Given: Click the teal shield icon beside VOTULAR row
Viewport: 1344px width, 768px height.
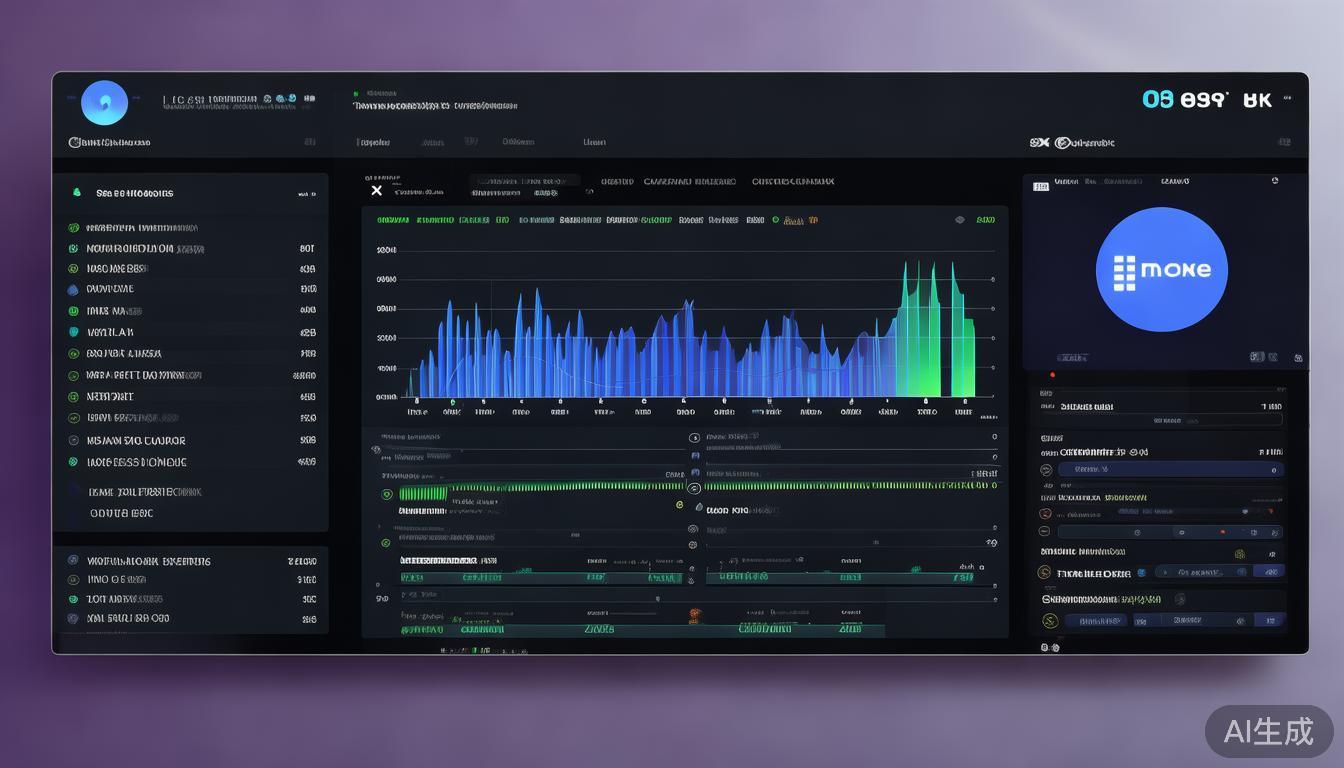Looking at the screenshot, I should [x=73, y=332].
